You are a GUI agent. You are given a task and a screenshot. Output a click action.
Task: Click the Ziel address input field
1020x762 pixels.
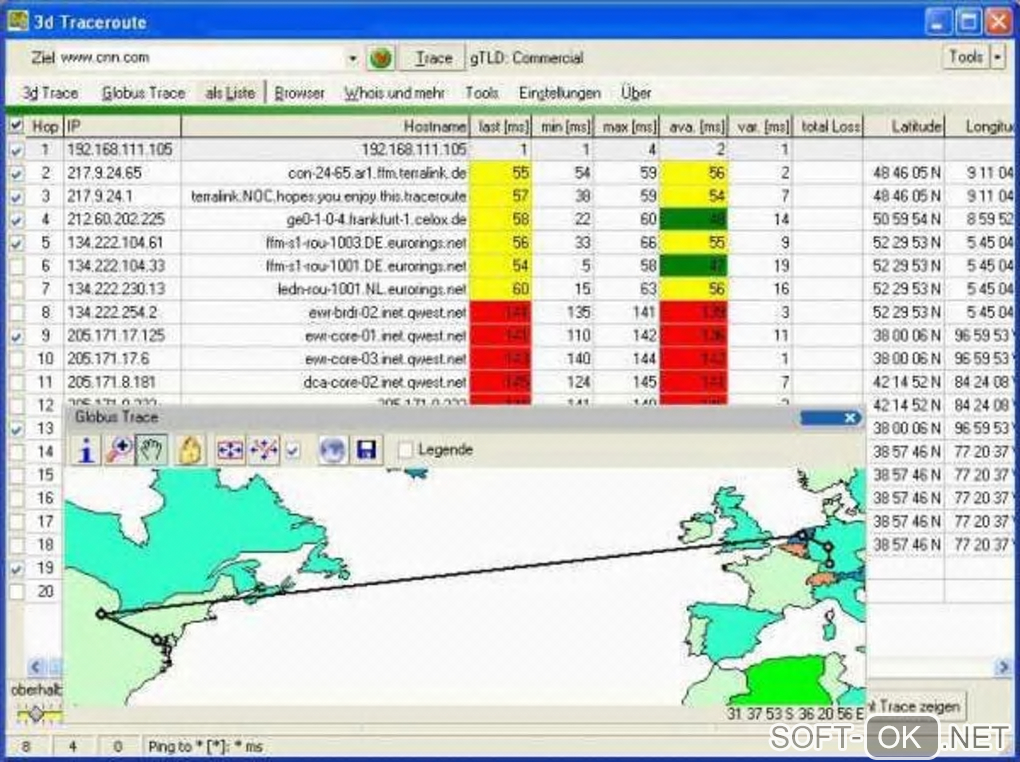click(202, 58)
